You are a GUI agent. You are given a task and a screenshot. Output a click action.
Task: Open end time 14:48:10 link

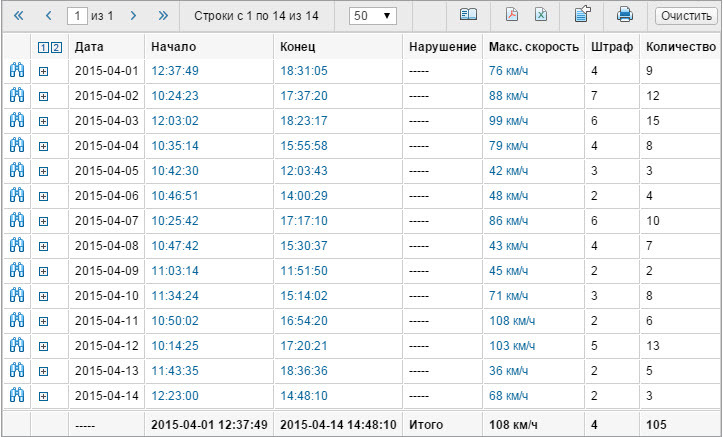(304, 396)
